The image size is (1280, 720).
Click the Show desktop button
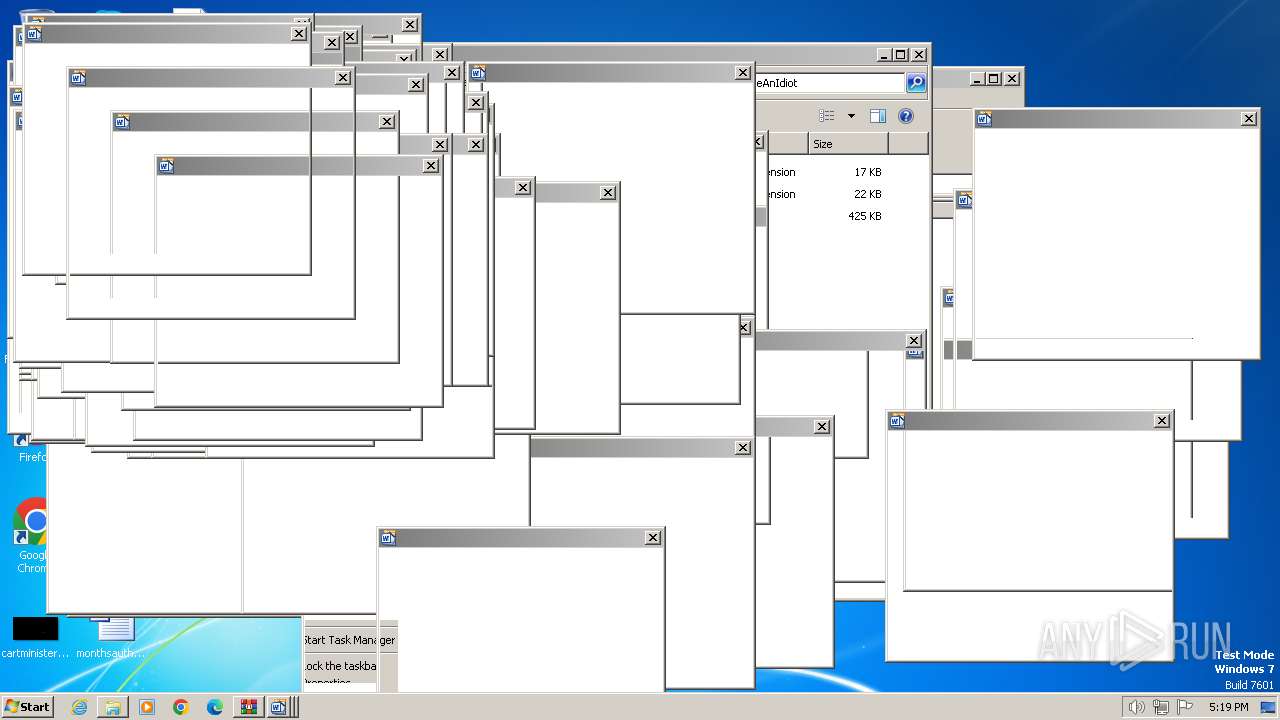(x=1268, y=707)
